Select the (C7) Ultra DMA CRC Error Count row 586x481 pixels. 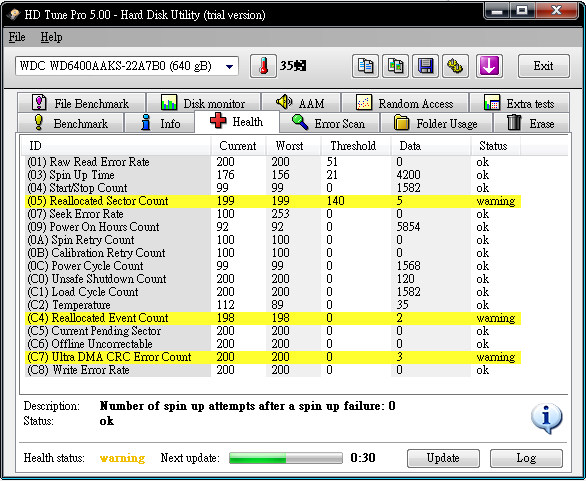273,357
